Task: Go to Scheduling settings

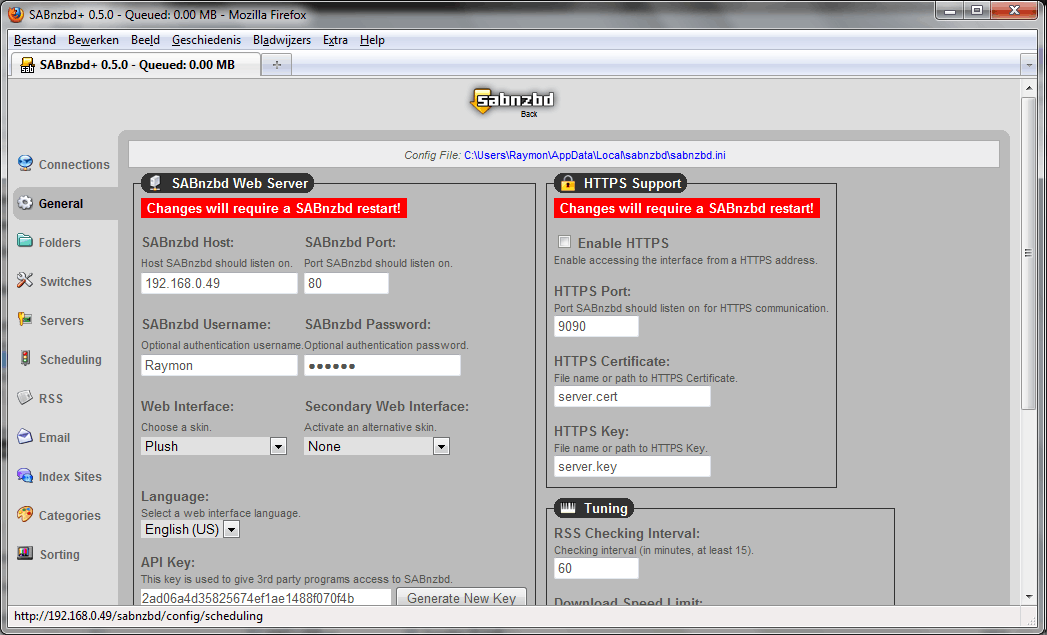Action: coord(71,359)
